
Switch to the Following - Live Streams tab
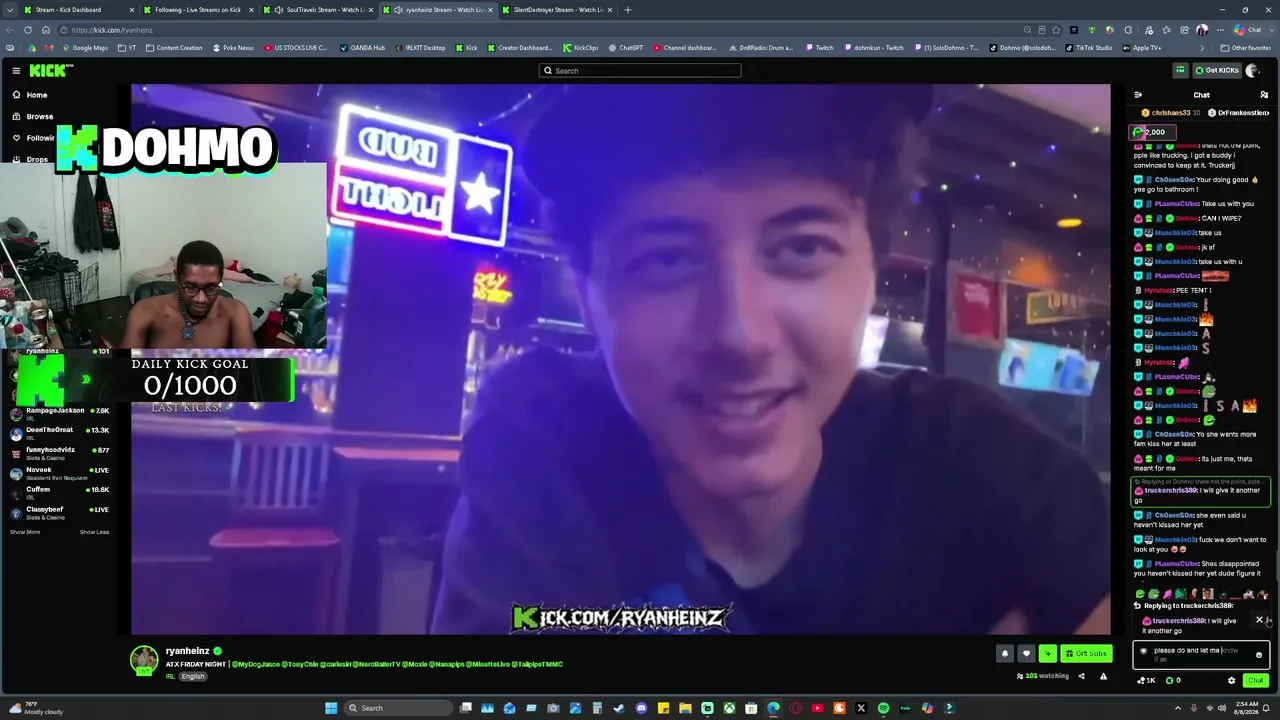point(198,10)
